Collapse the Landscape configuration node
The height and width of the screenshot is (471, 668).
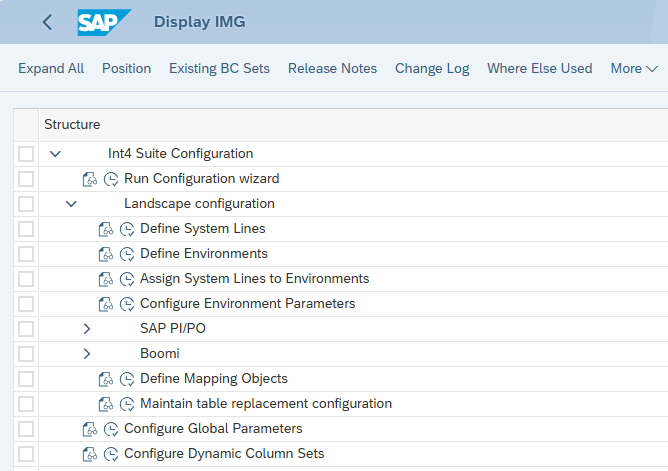pos(71,204)
